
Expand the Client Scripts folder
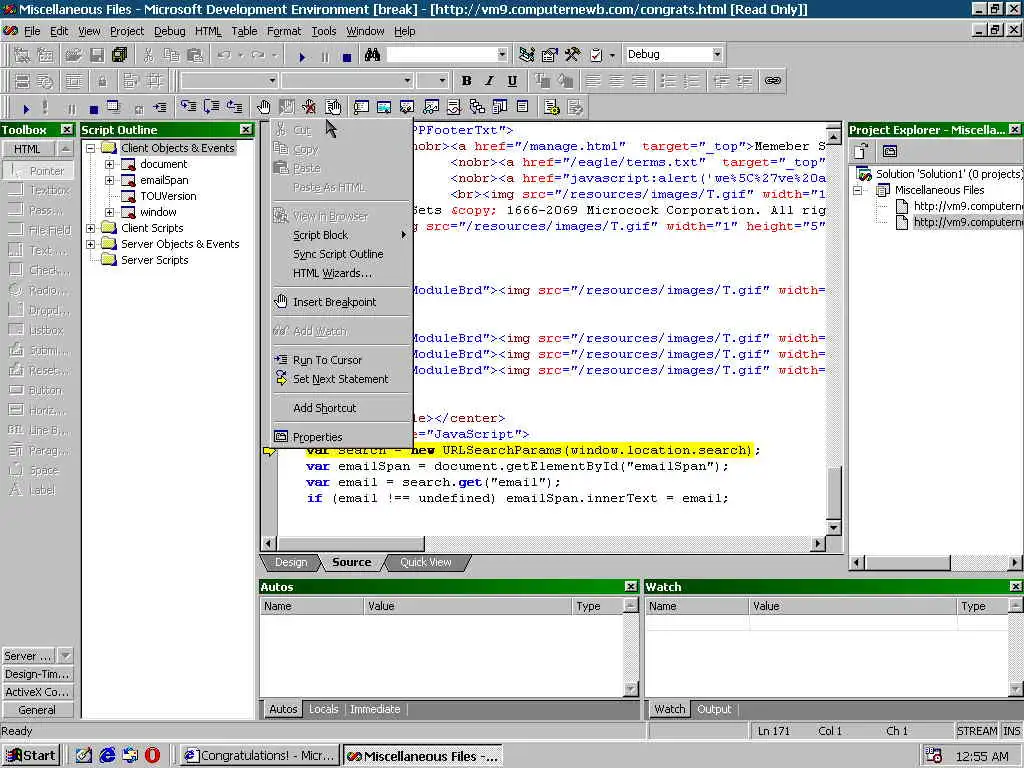click(91, 229)
